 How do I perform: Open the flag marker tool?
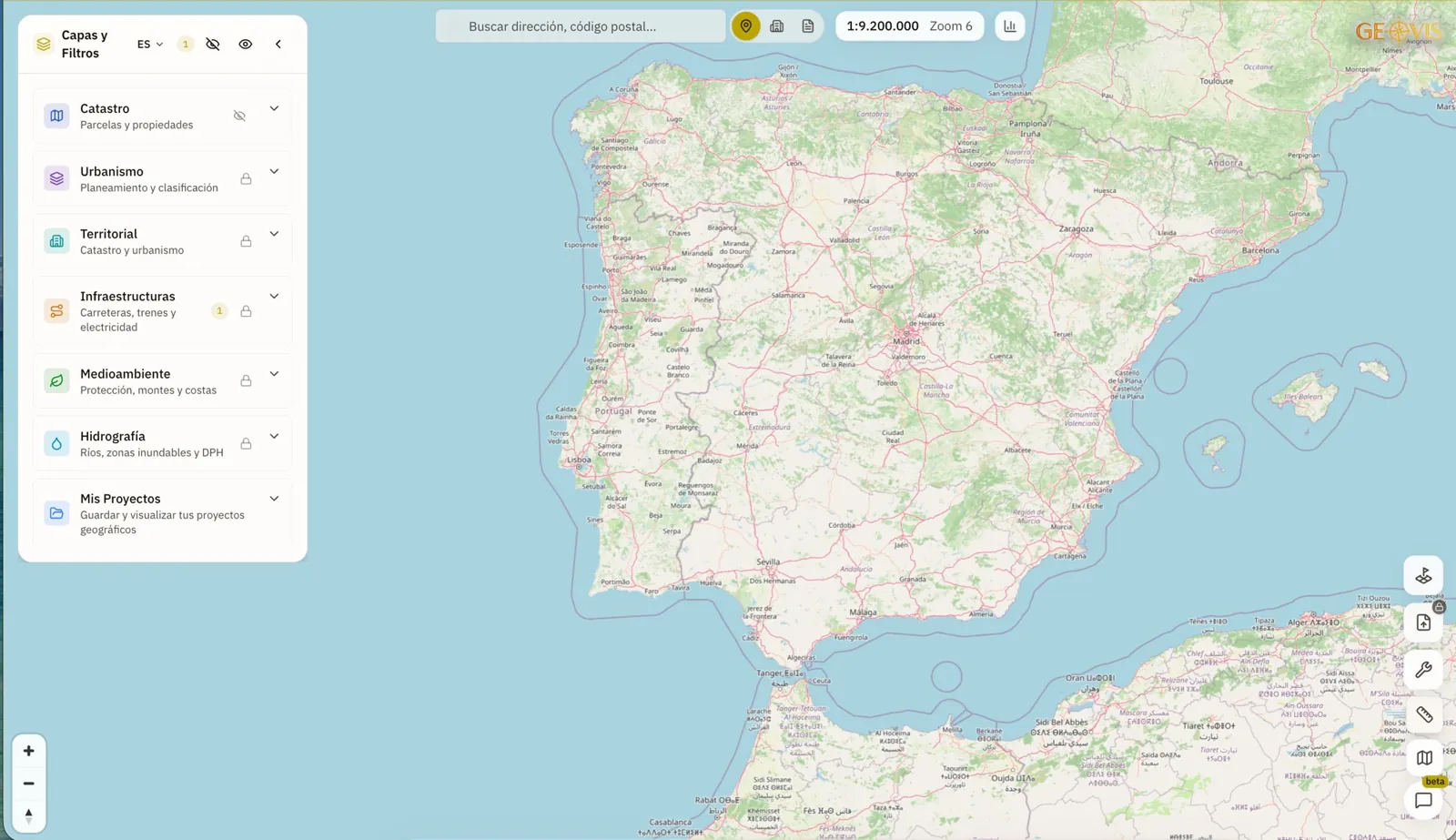[x=1423, y=575]
